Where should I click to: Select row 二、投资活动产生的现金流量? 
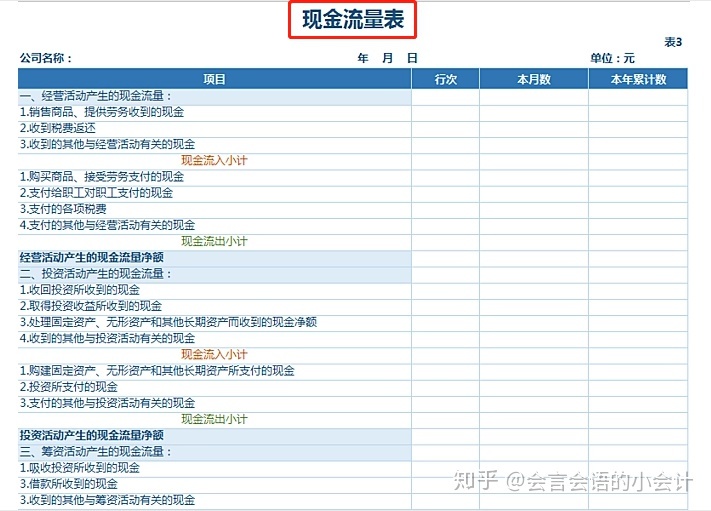click(353, 274)
